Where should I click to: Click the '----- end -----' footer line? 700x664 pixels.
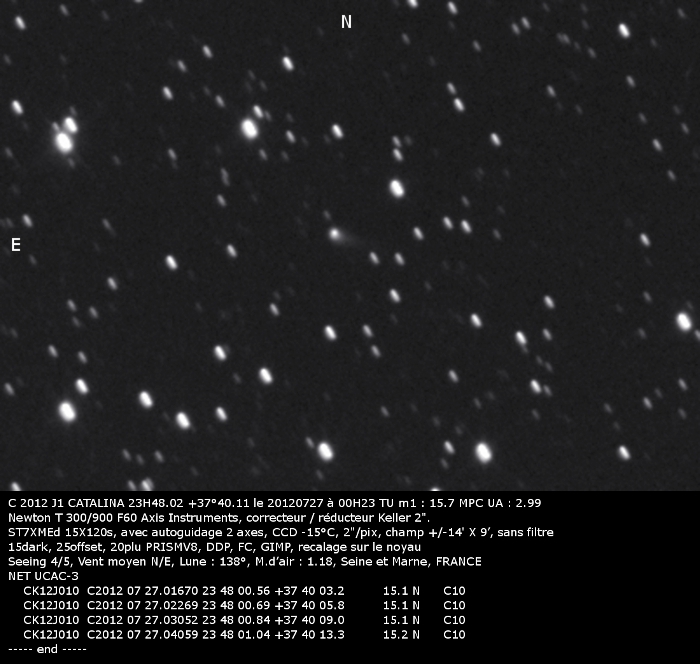click(x=47, y=649)
